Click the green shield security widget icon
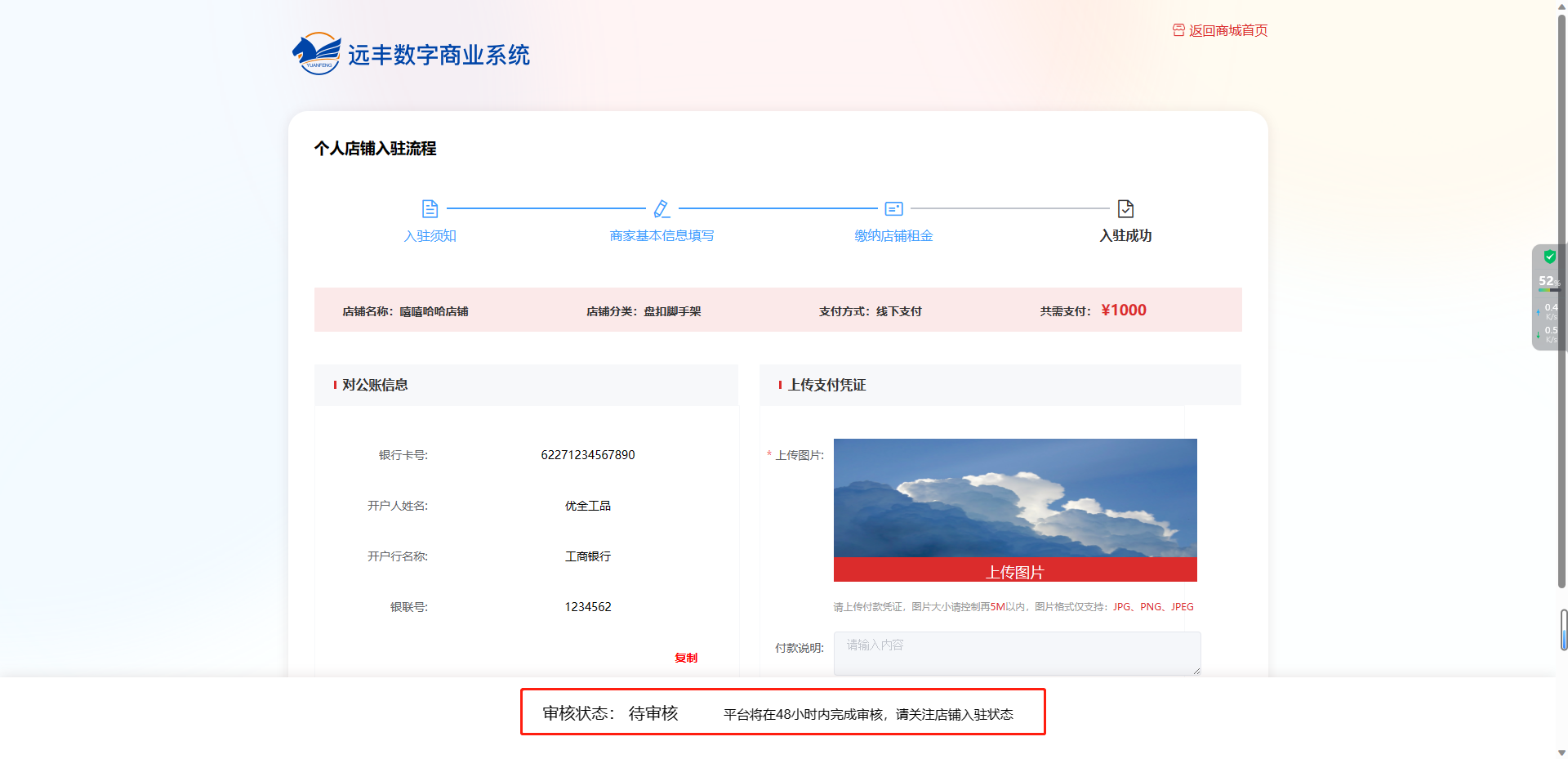This screenshot has width=1568, height=759. click(1549, 257)
